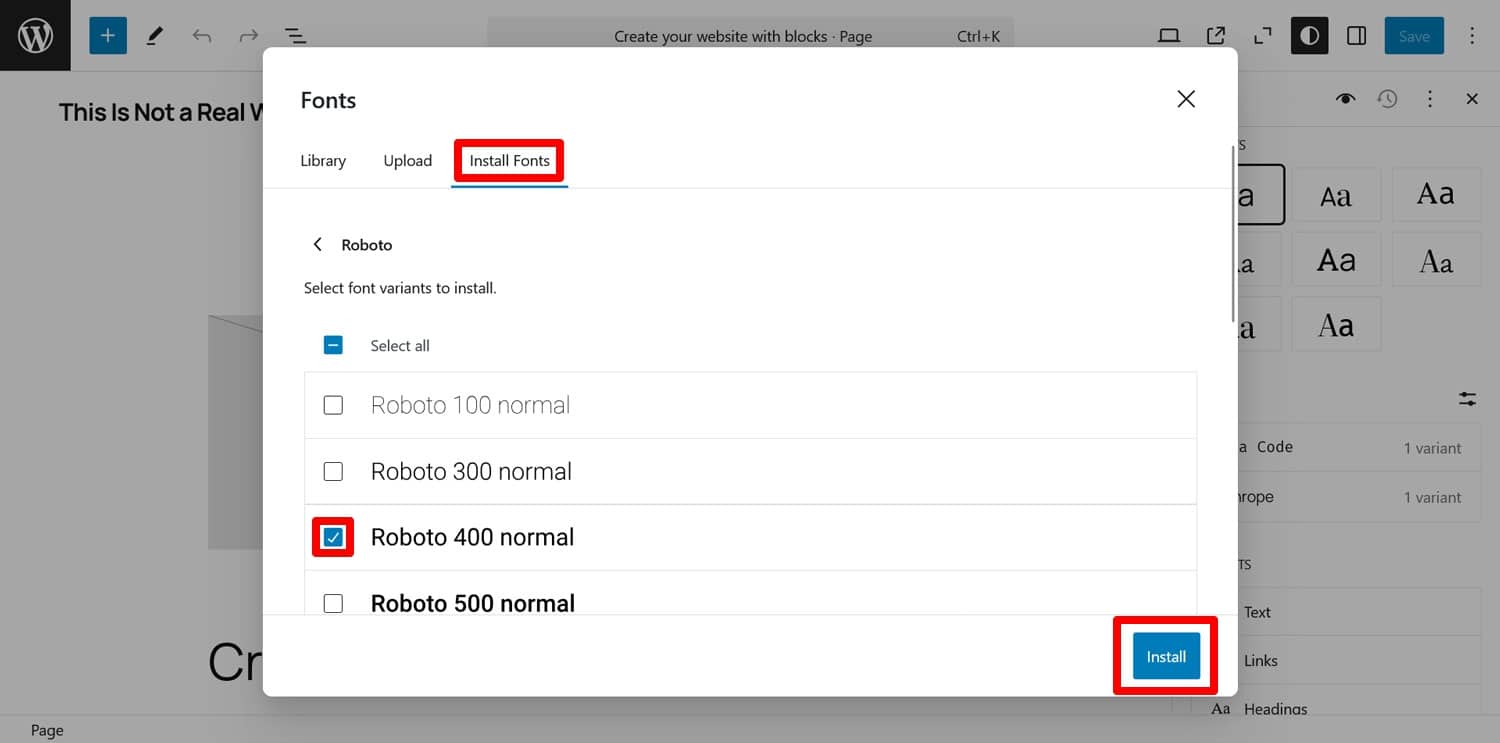This screenshot has height=743, width=1500.
Task: Toggle the Styles half-circle icon
Action: 1310,36
